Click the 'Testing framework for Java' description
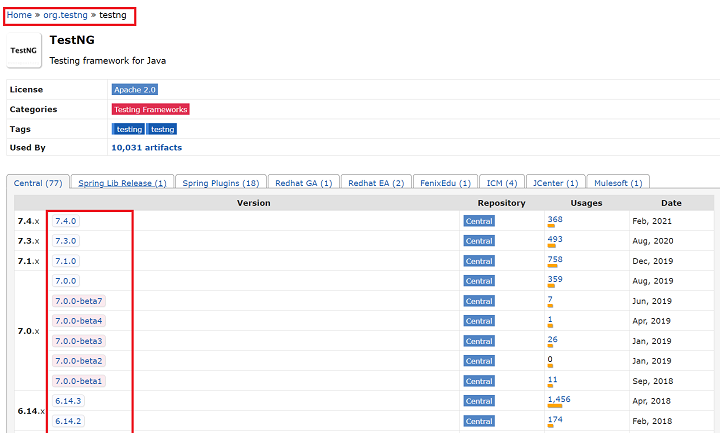The width and height of the screenshot is (720, 433). [x=107, y=61]
